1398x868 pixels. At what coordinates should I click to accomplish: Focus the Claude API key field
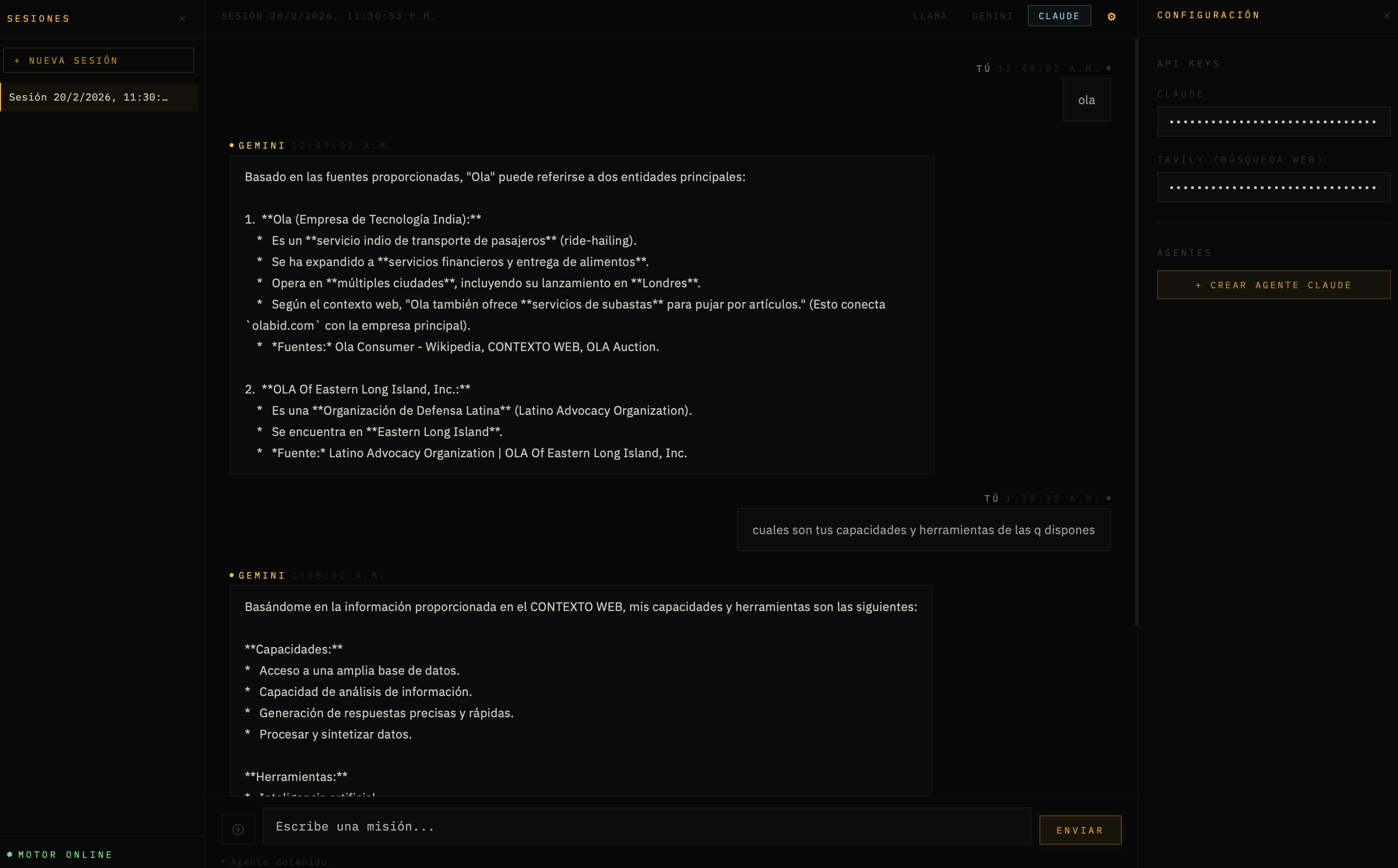(x=1273, y=122)
